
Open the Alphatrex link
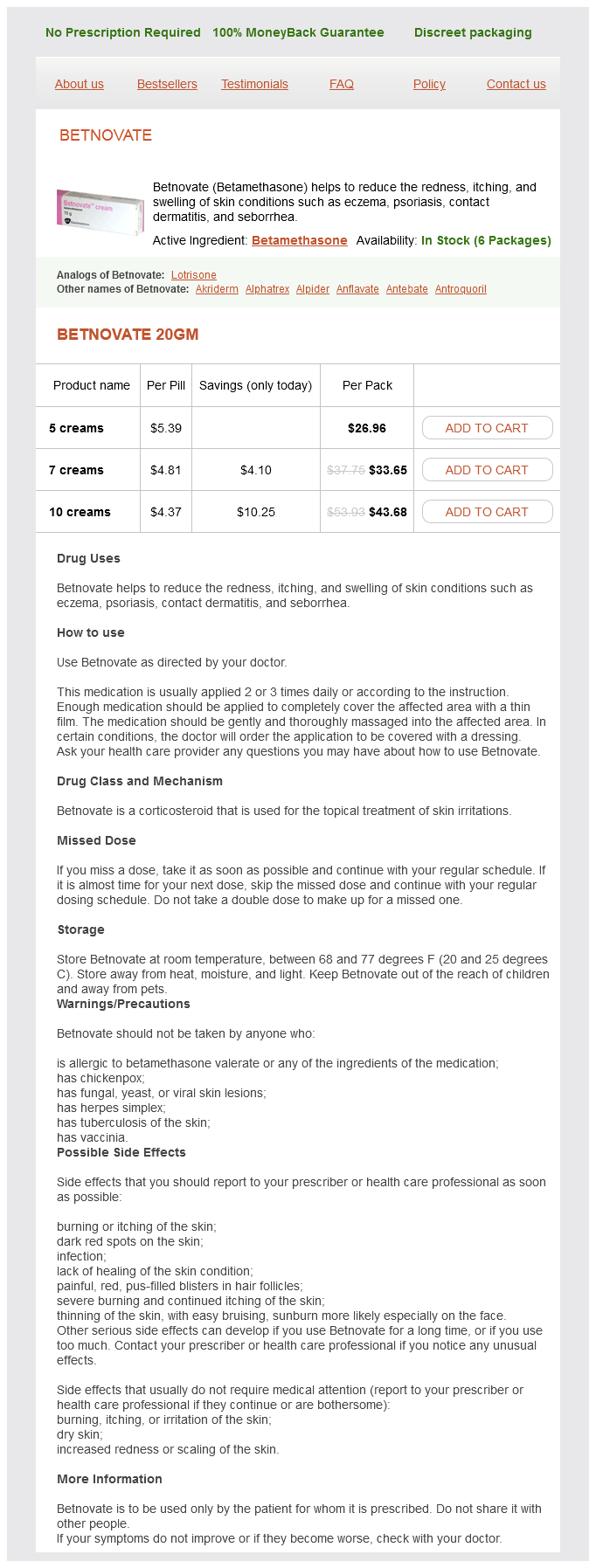267,289
